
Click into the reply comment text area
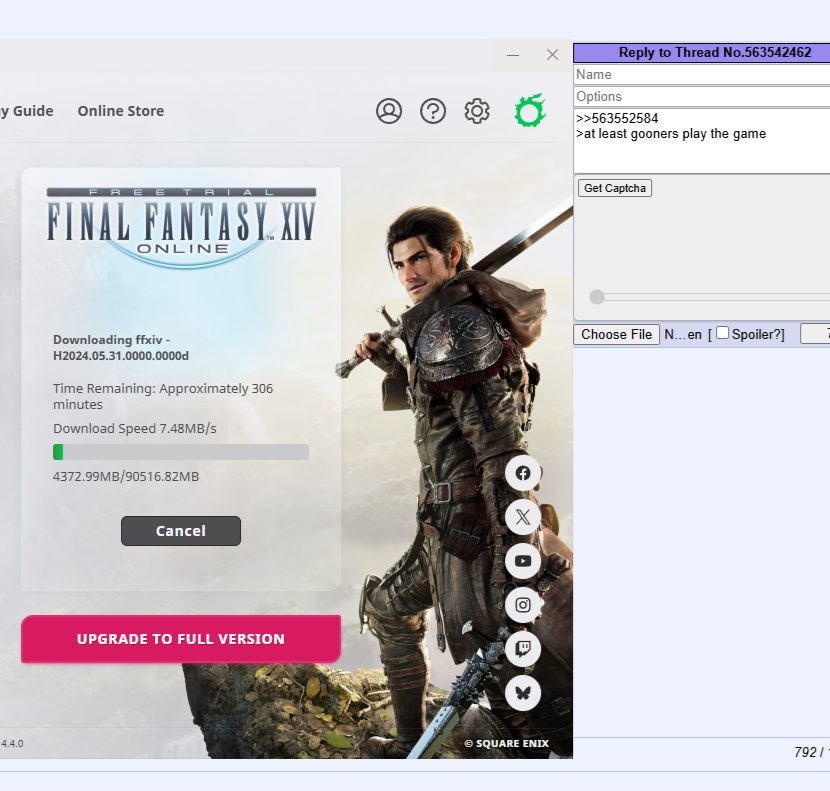(701, 141)
